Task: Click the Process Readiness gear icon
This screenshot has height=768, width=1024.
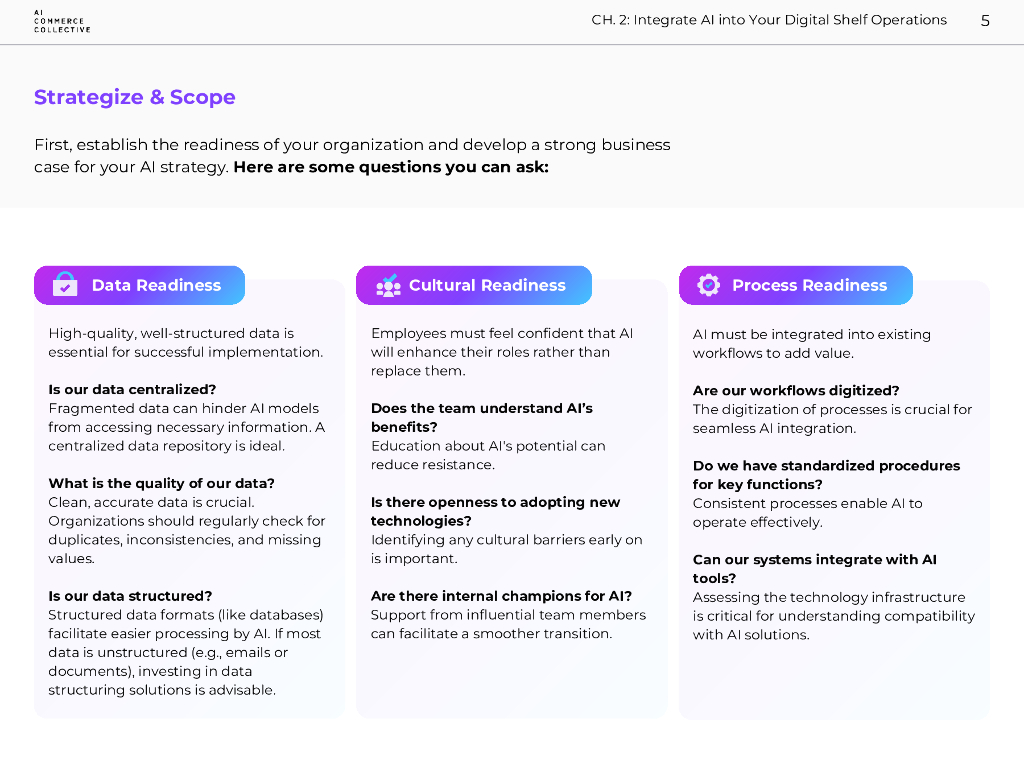Action: point(709,285)
